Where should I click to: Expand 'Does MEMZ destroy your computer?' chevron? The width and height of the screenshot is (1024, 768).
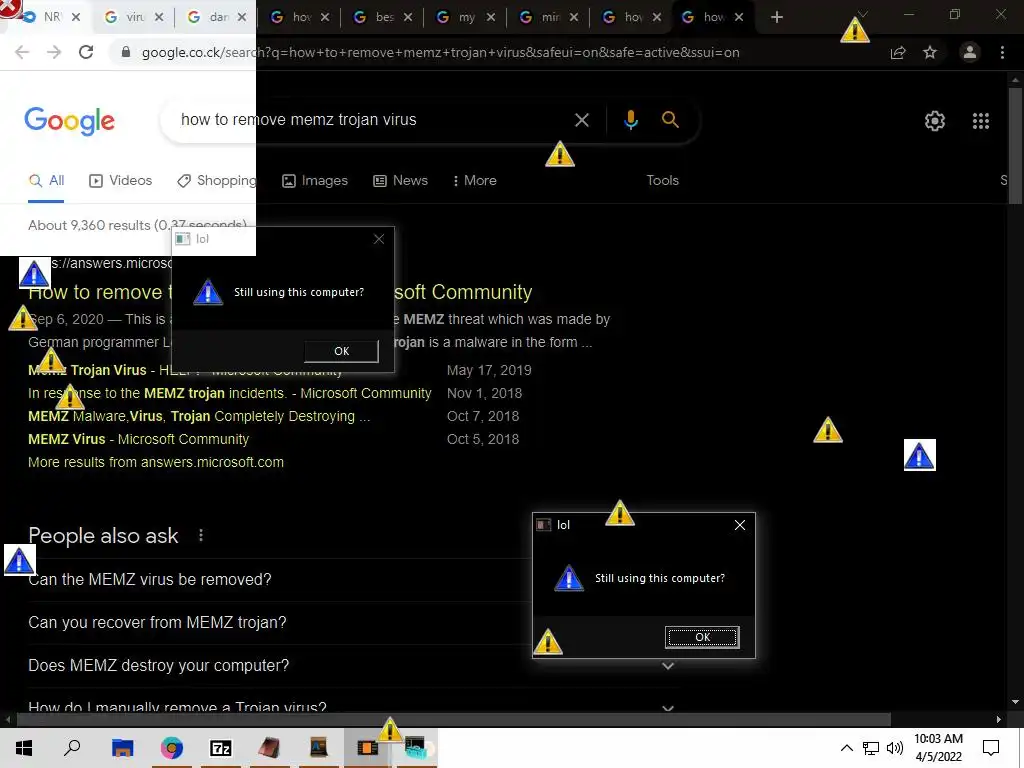click(667, 666)
